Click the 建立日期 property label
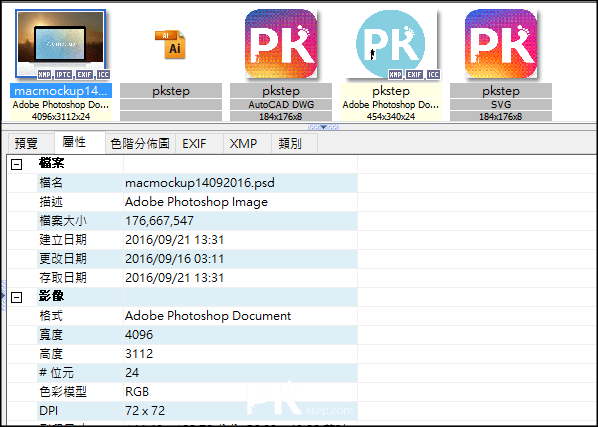The height and width of the screenshot is (427, 598). coord(63,240)
